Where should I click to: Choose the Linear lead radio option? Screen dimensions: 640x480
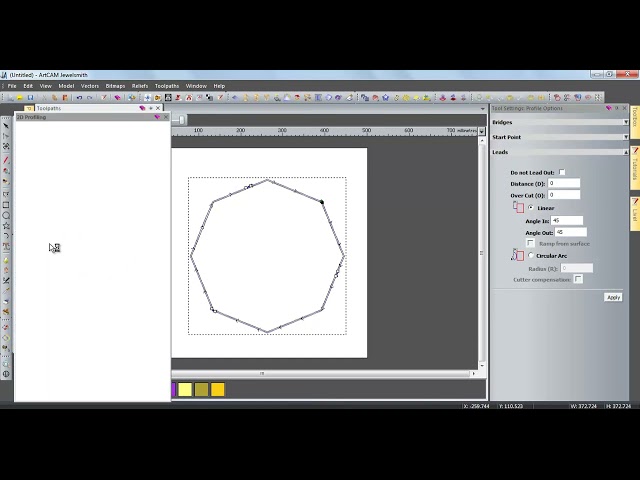point(531,208)
